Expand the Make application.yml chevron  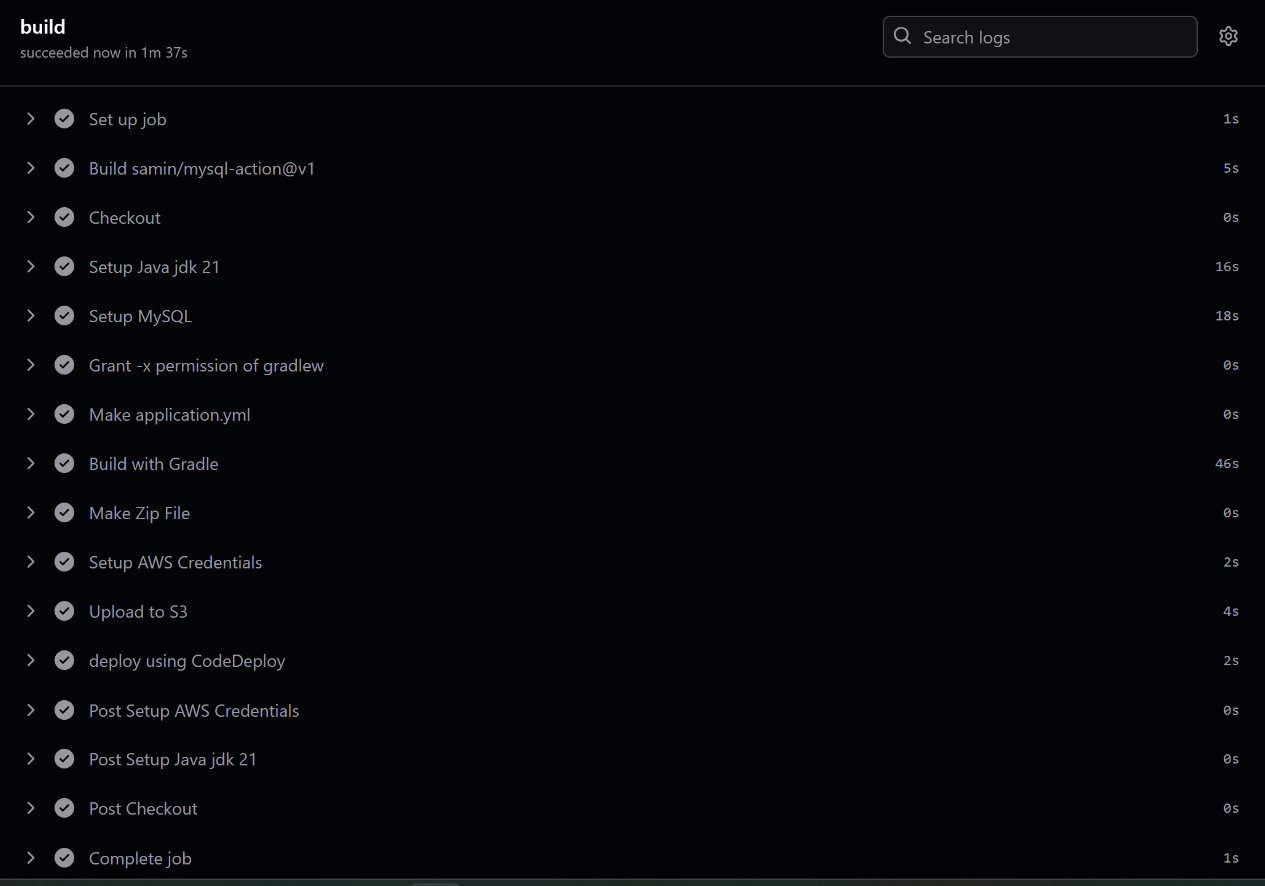(x=31, y=414)
